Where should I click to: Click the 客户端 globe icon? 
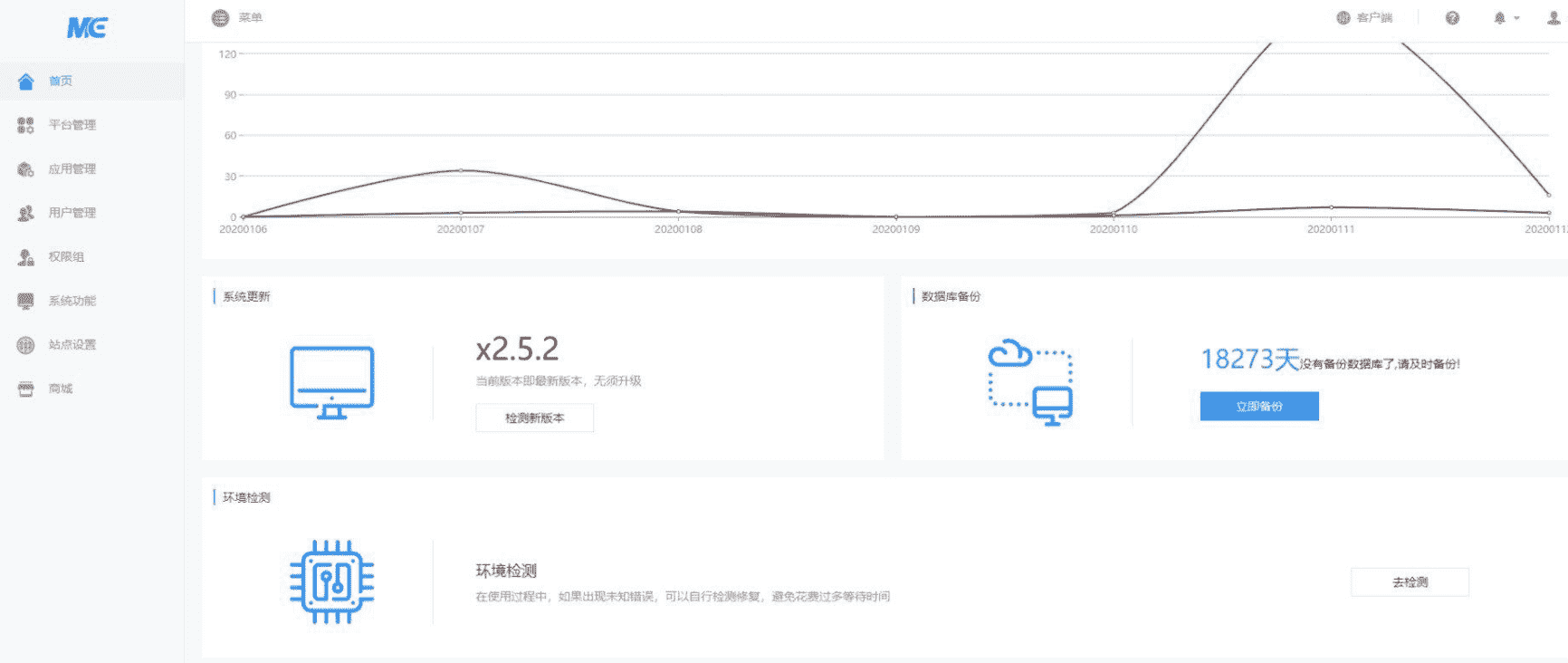1343,17
